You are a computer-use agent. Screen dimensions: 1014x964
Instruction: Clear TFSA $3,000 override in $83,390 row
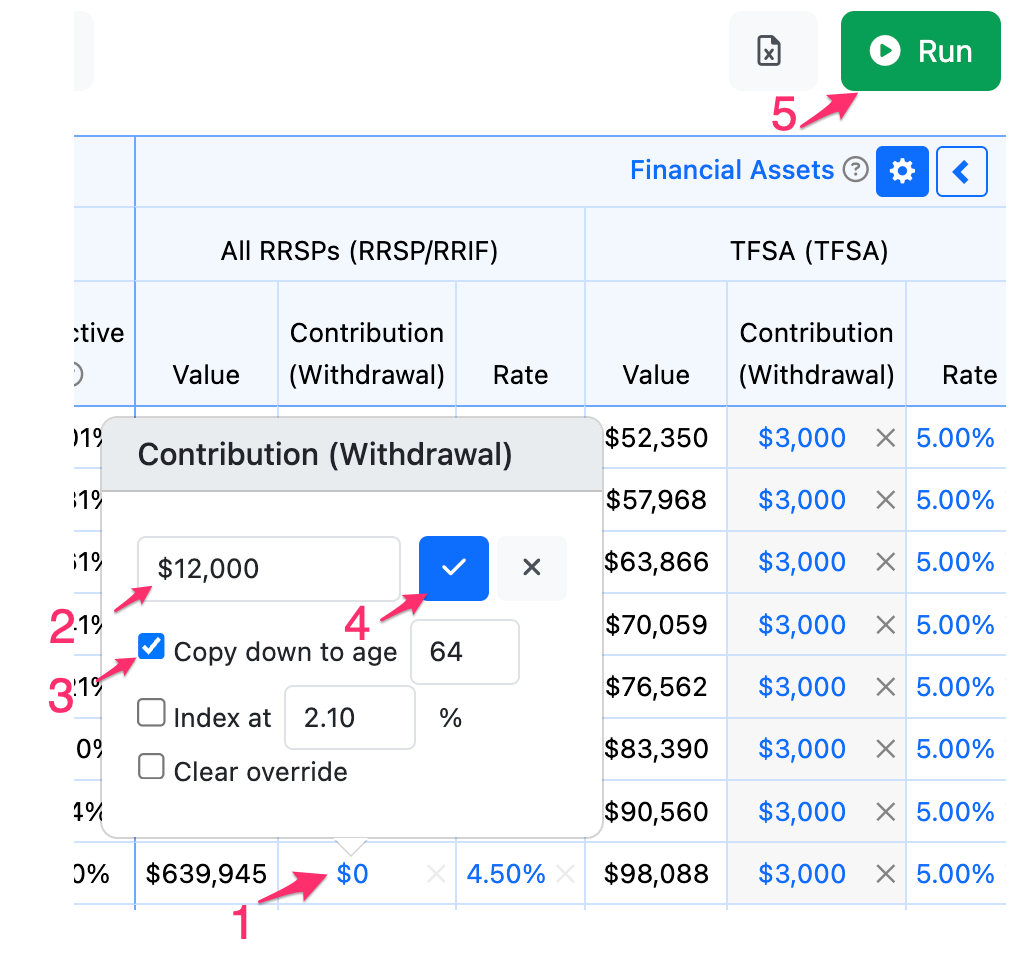[885, 749]
